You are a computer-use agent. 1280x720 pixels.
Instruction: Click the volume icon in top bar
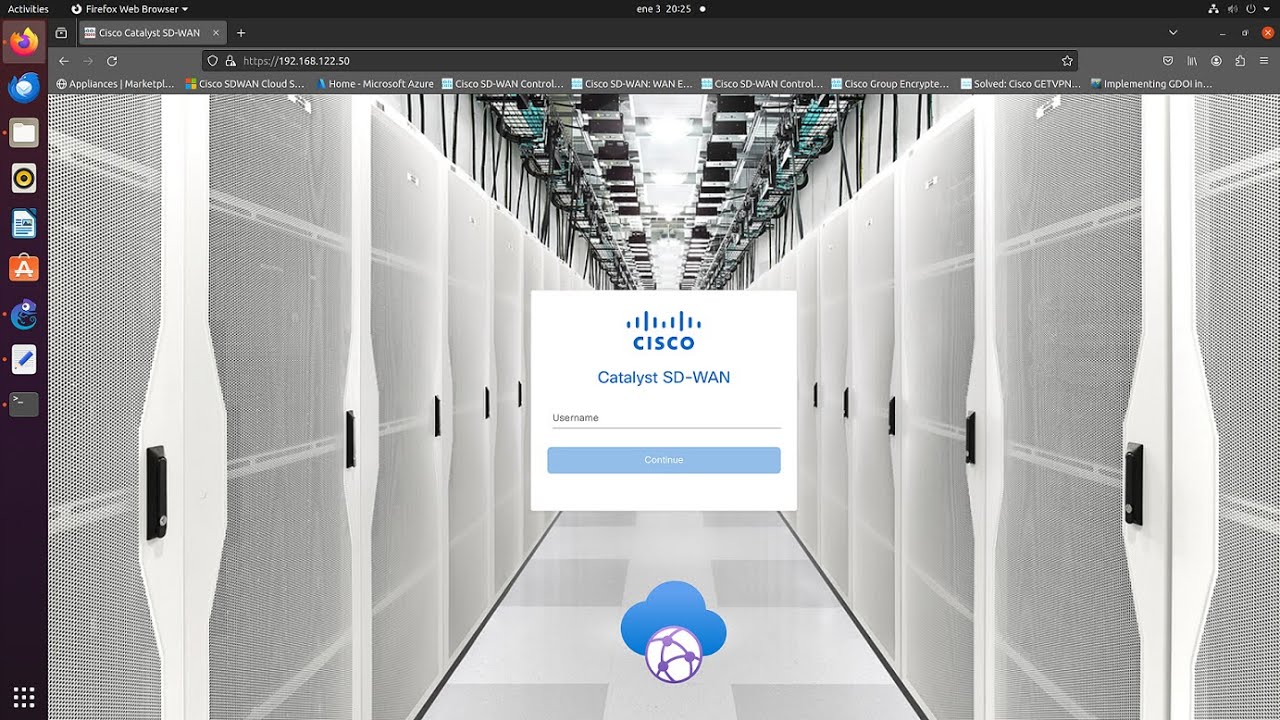1232,9
